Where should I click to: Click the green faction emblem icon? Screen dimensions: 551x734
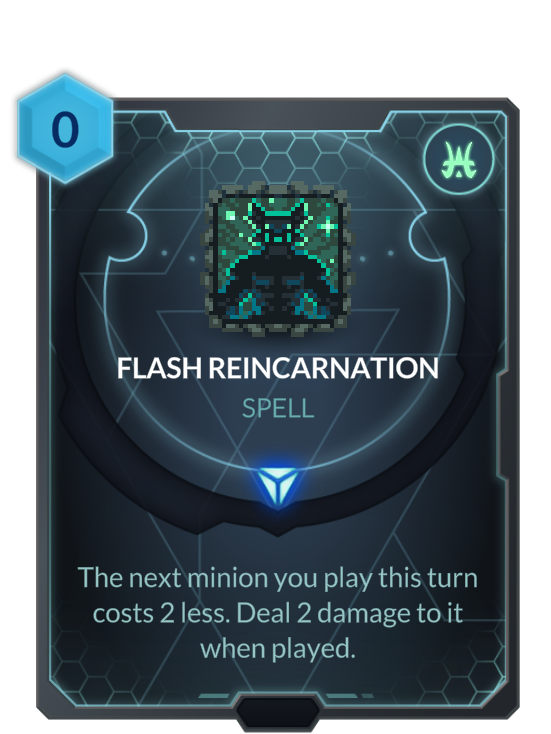(459, 160)
